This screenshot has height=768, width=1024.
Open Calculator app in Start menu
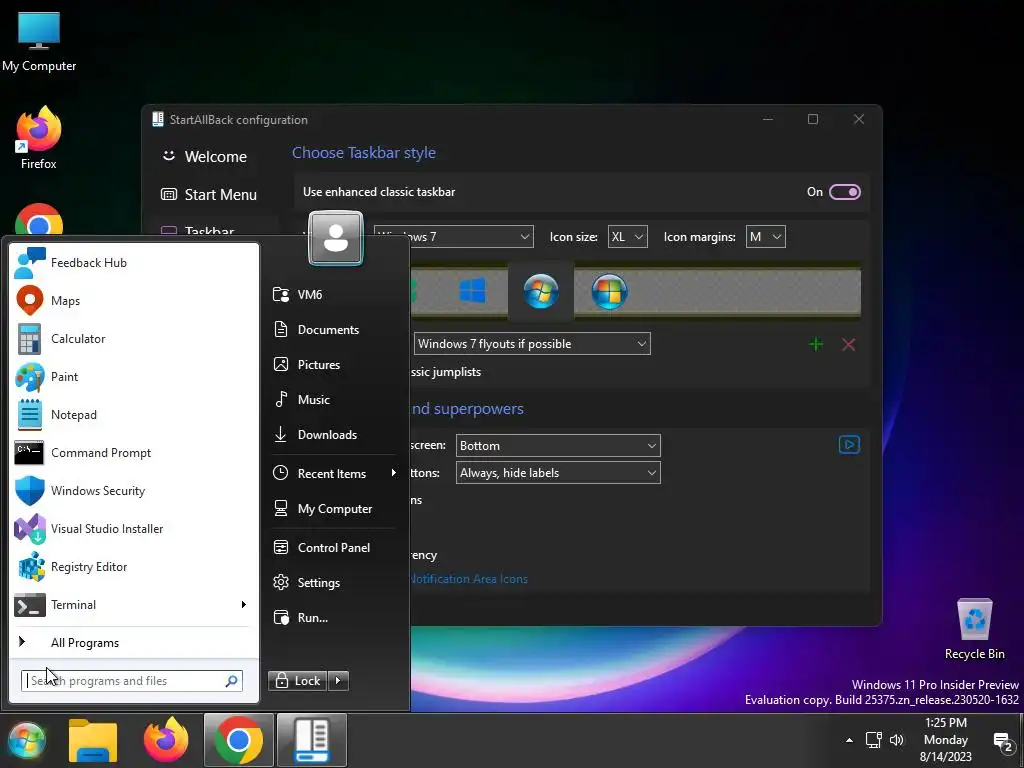[134, 338]
